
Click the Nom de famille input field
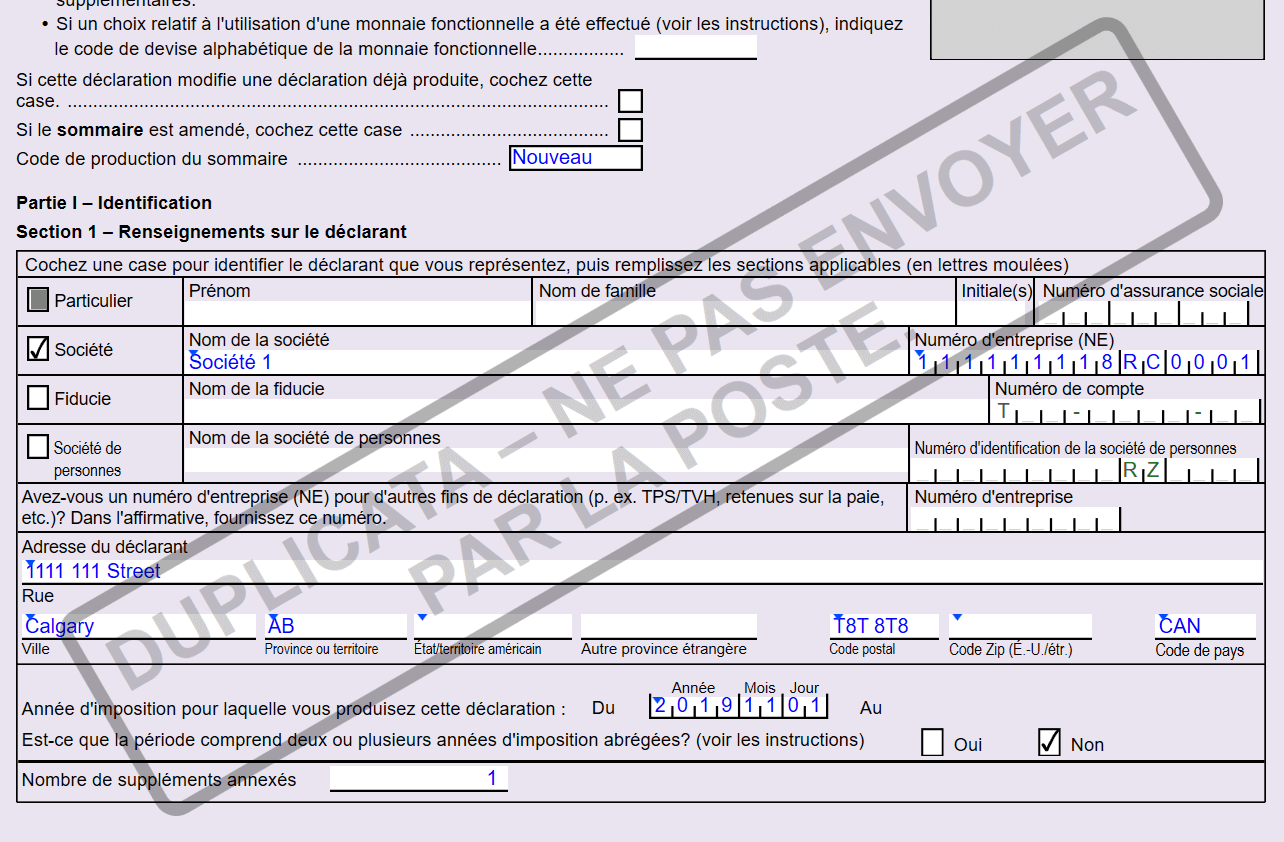click(x=745, y=312)
